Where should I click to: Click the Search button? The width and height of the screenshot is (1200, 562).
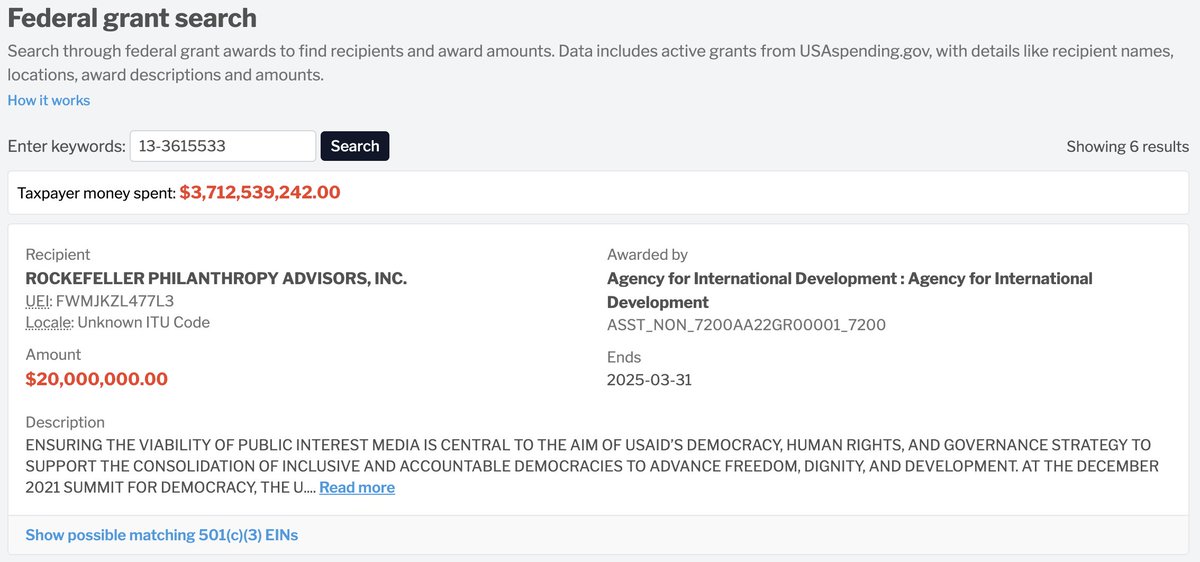355,146
